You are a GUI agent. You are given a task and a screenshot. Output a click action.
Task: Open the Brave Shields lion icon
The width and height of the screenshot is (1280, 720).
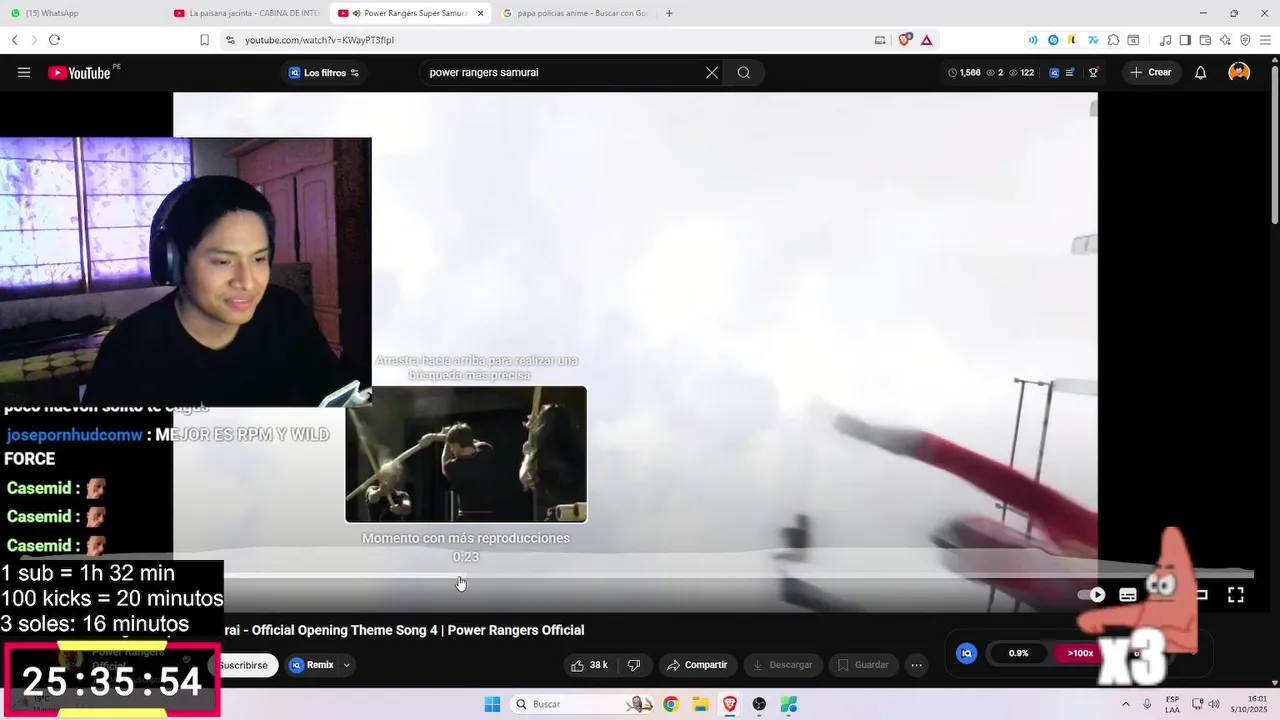coord(905,40)
